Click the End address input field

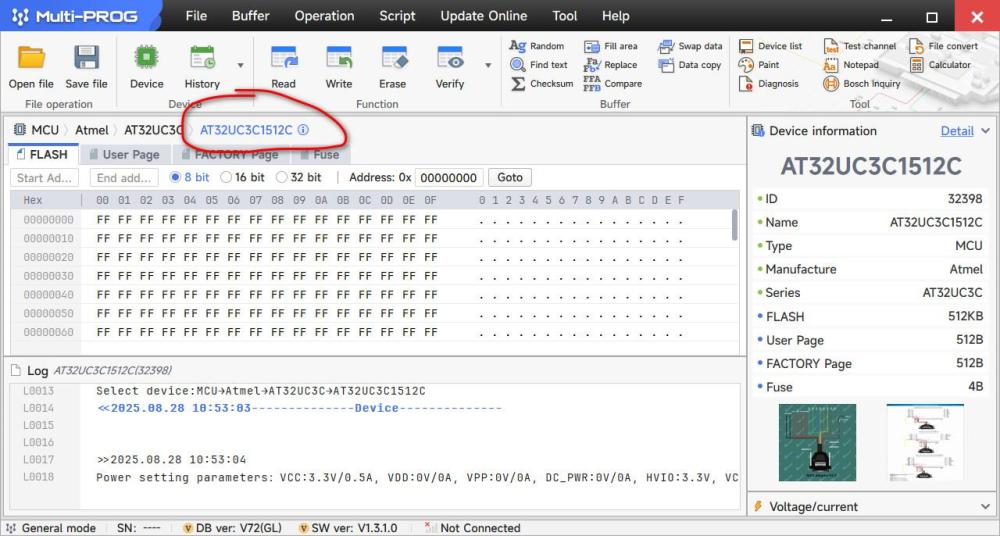point(124,177)
